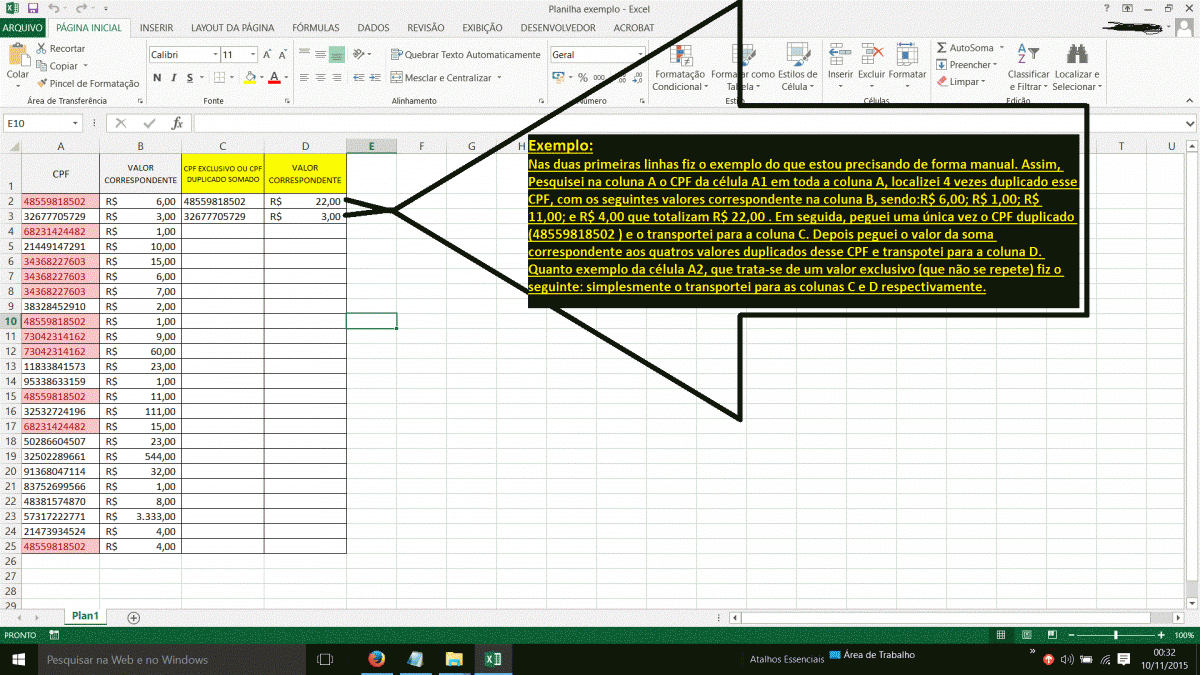
Task: Toggle bold (N) formatting
Action: (x=157, y=78)
